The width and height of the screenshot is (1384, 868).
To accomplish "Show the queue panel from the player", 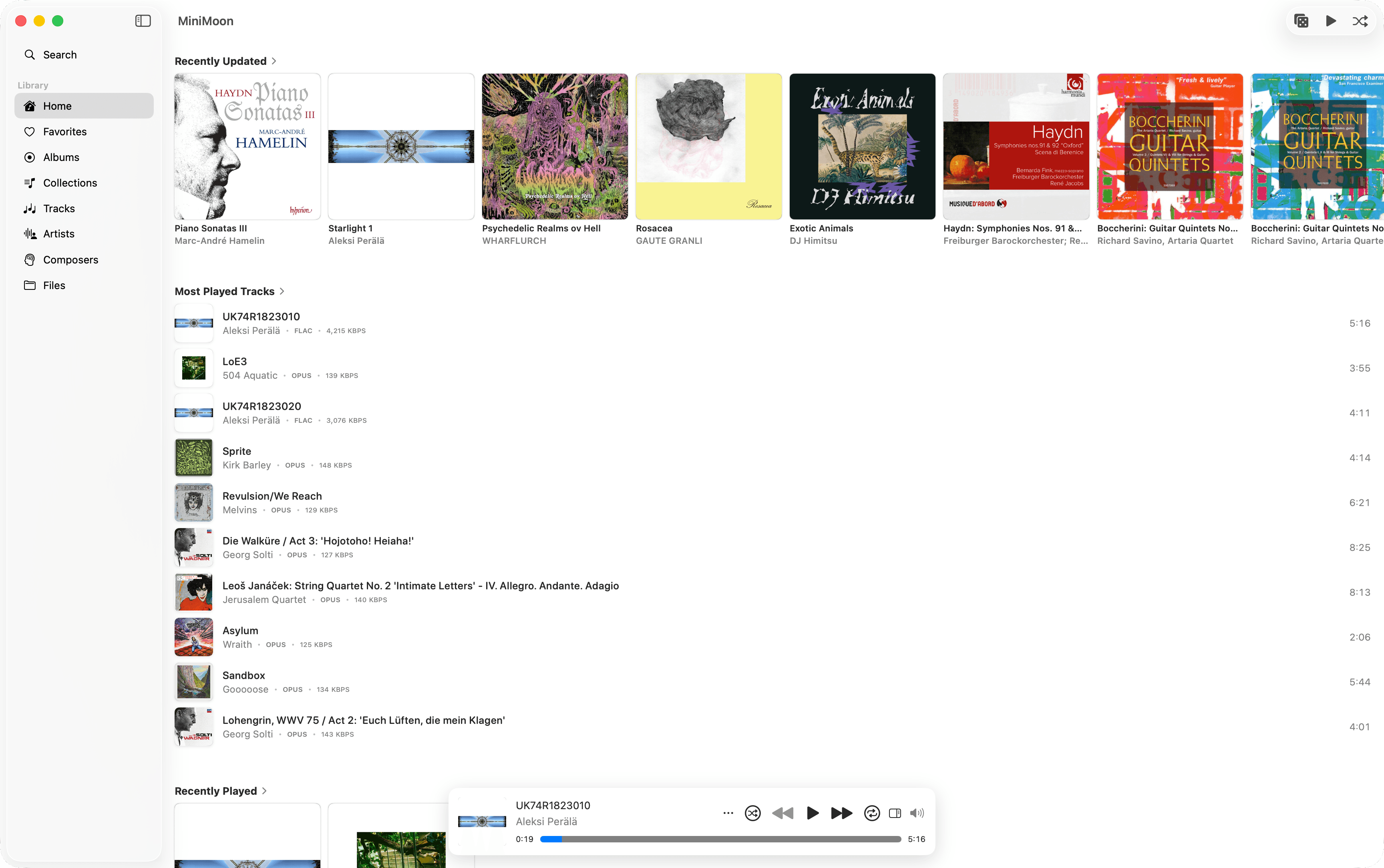I will (x=895, y=813).
